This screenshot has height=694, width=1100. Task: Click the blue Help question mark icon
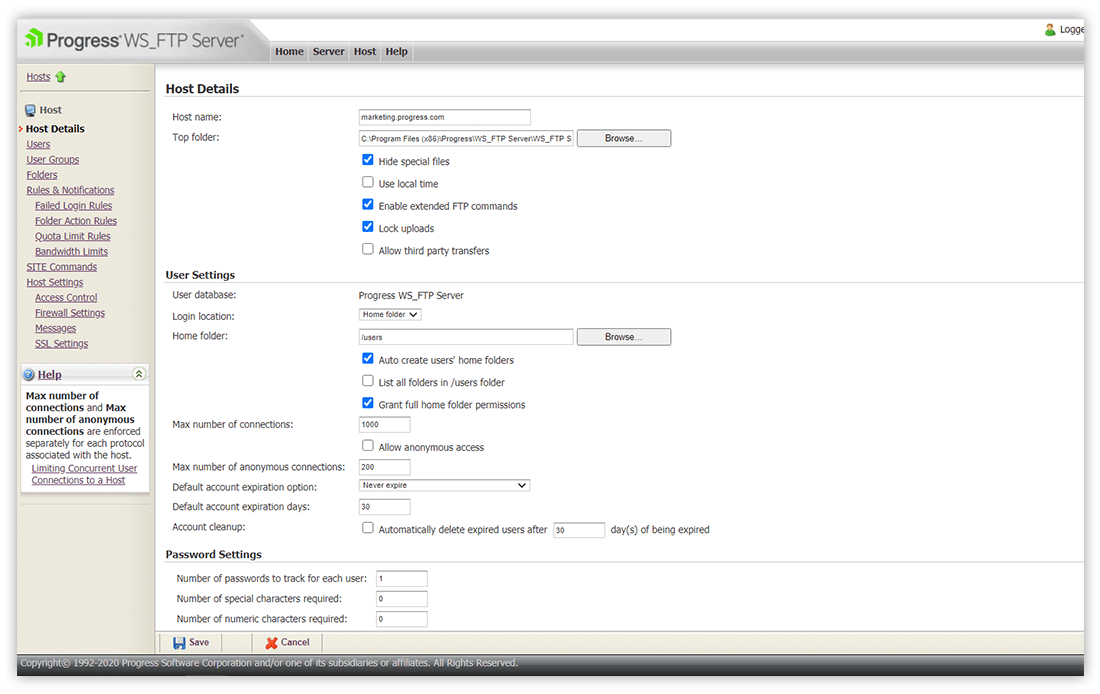(29, 375)
